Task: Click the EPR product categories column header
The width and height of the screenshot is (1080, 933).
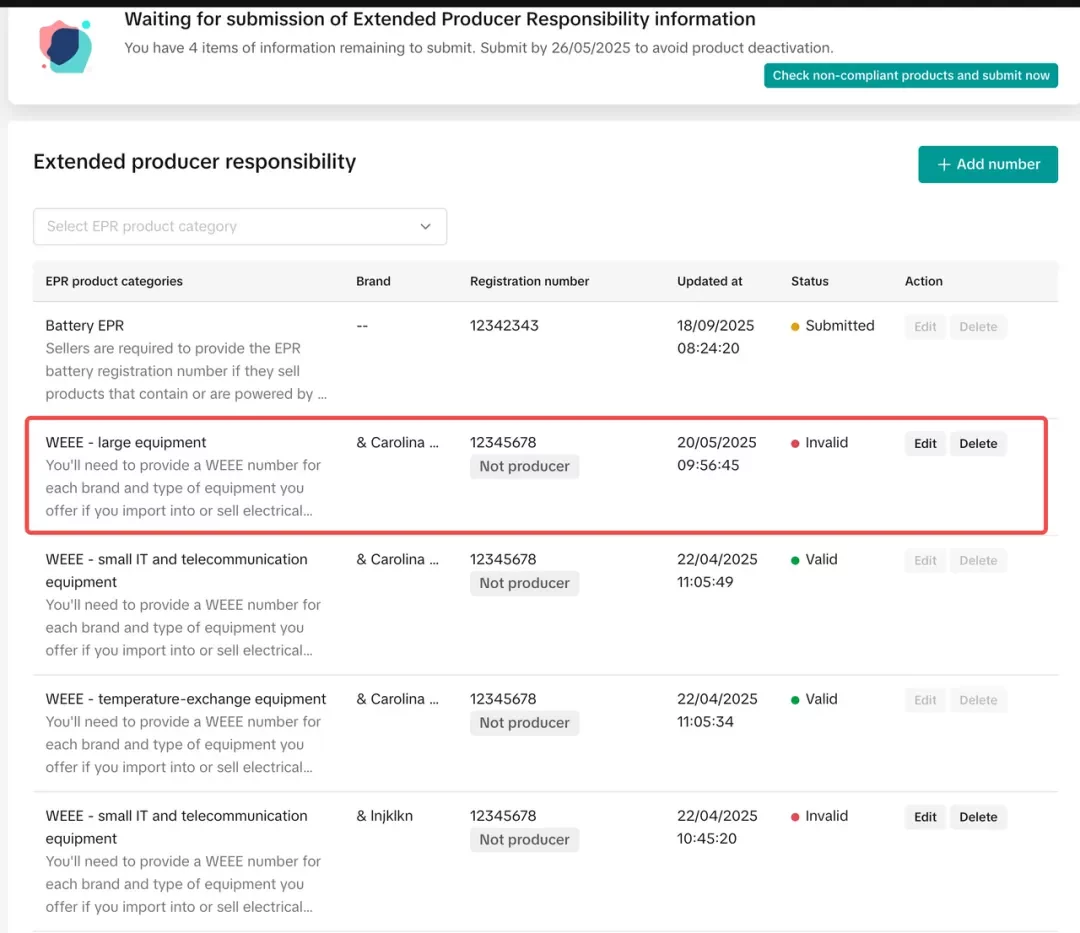Action: click(x=114, y=281)
